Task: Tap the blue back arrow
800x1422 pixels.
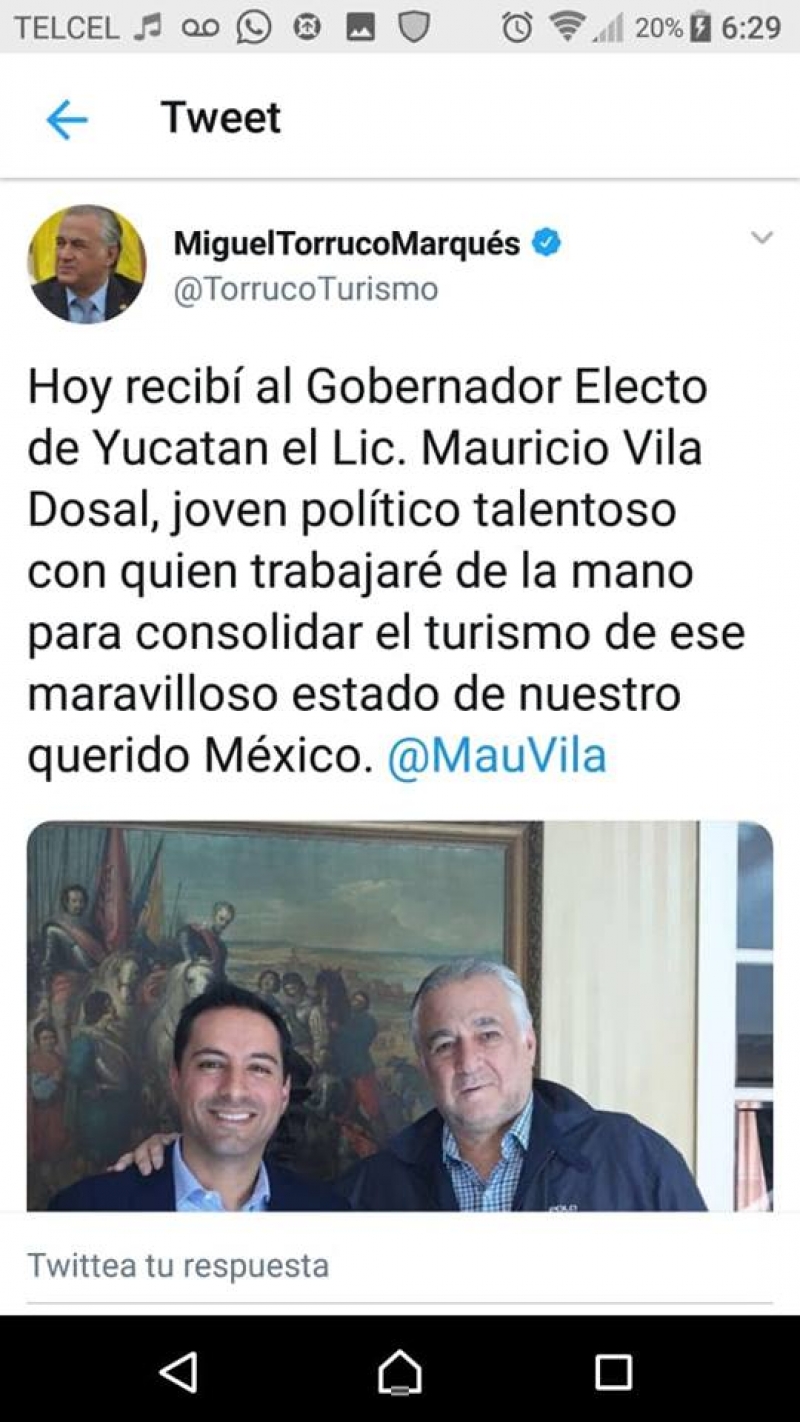Action: (67, 120)
